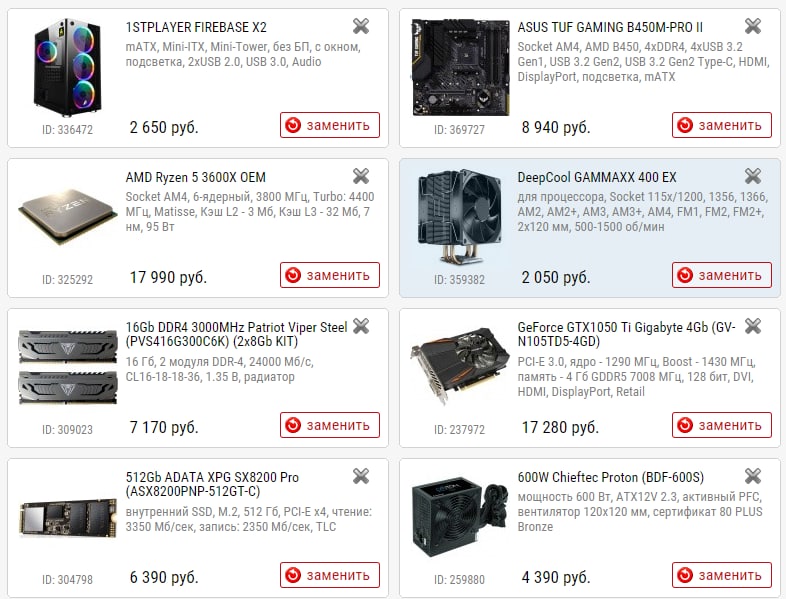Remove DeepCool GAMMAXX 400 EX cooler
Viewport: 786px width, 599px height.
point(753,176)
